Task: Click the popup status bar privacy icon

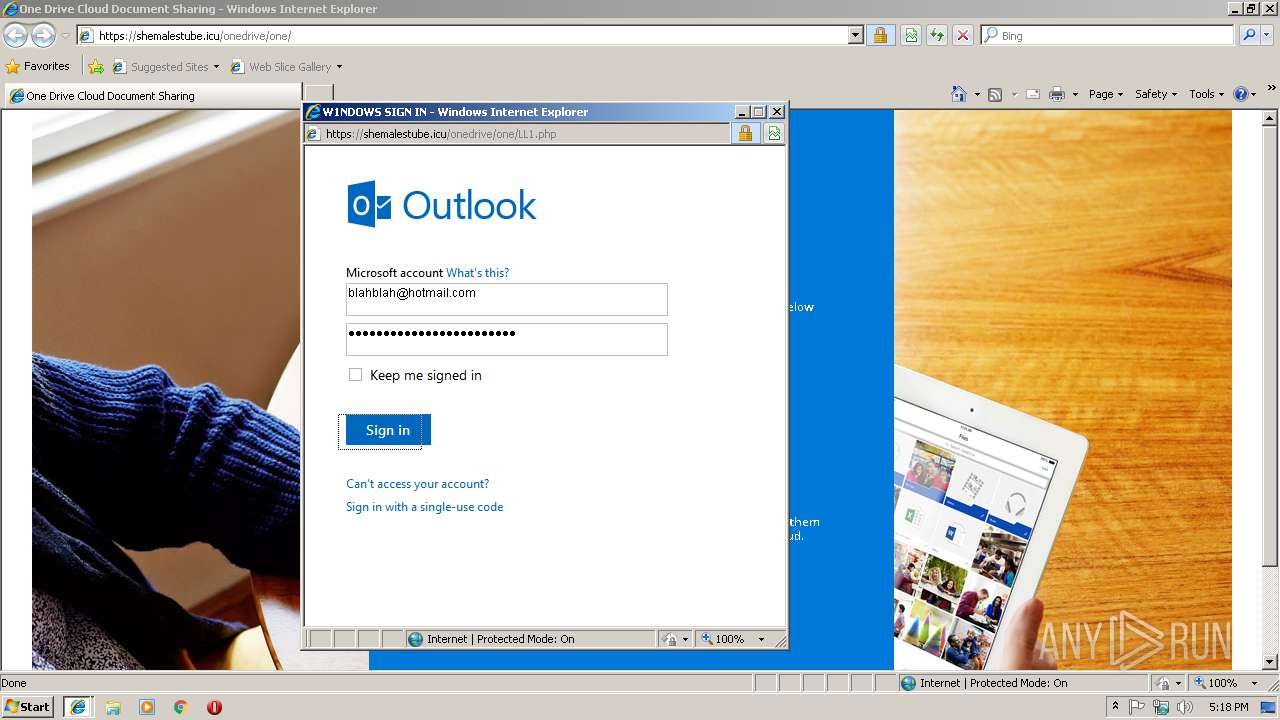Action: click(671, 639)
